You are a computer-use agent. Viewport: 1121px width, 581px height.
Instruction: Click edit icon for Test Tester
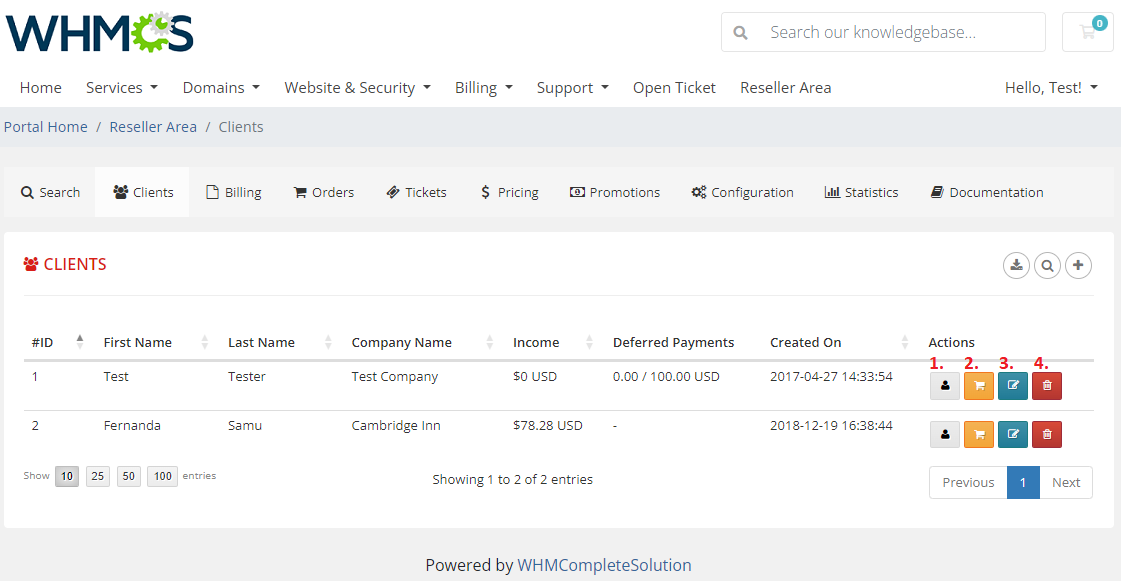pyautogui.click(x=1013, y=386)
